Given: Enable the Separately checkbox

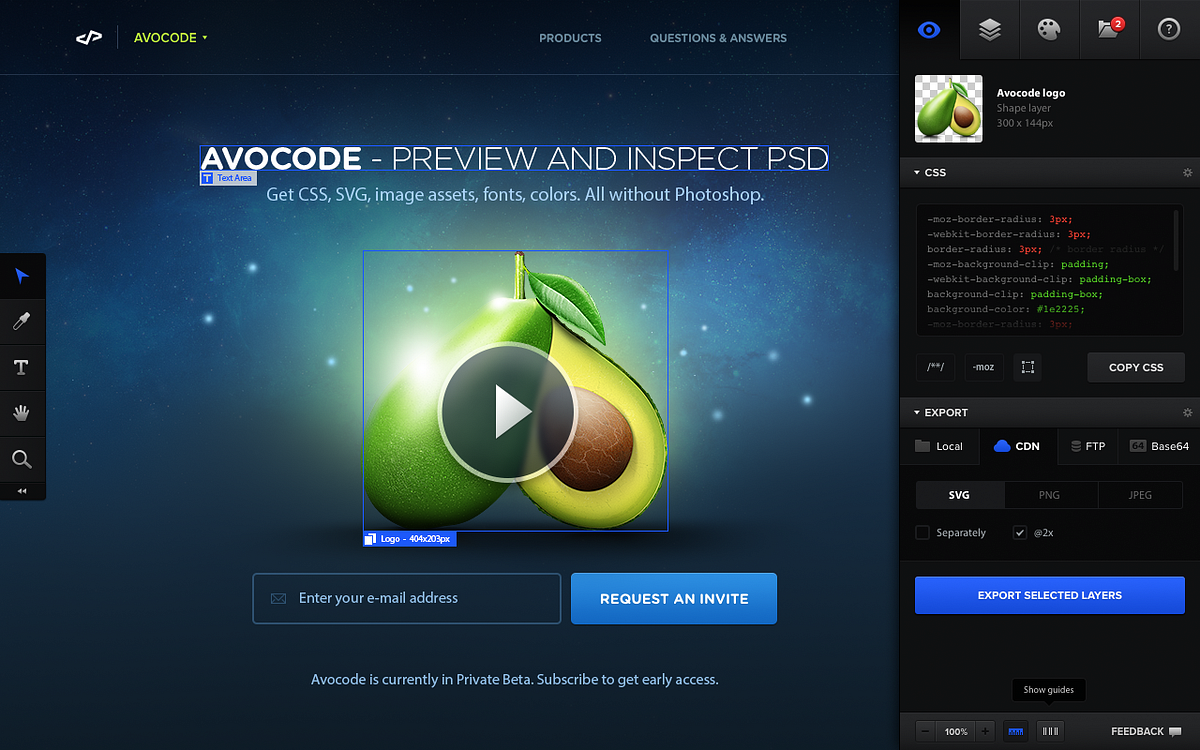Looking at the screenshot, I should coord(923,533).
